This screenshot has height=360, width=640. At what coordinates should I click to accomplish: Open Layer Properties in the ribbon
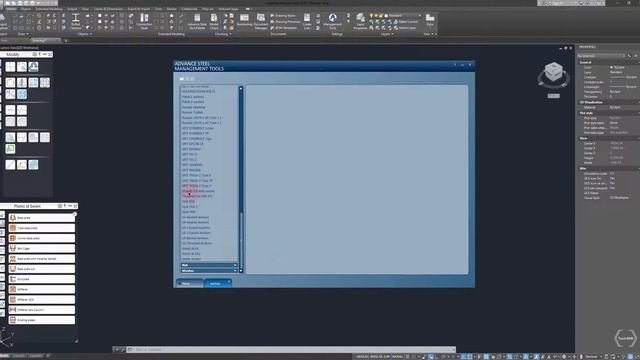click(x=360, y=21)
